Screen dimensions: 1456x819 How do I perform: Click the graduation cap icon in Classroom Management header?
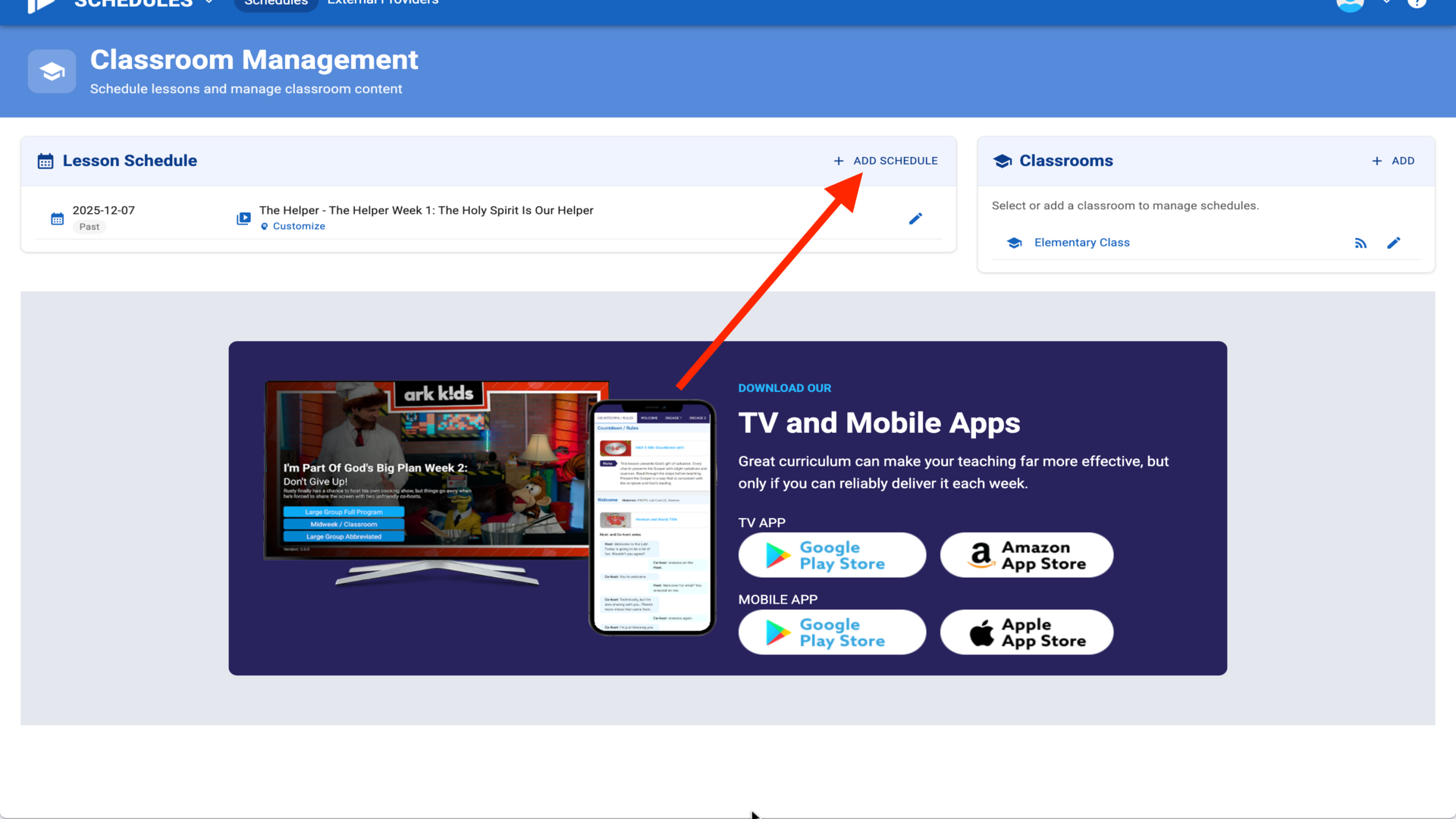pyautogui.click(x=52, y=72)
